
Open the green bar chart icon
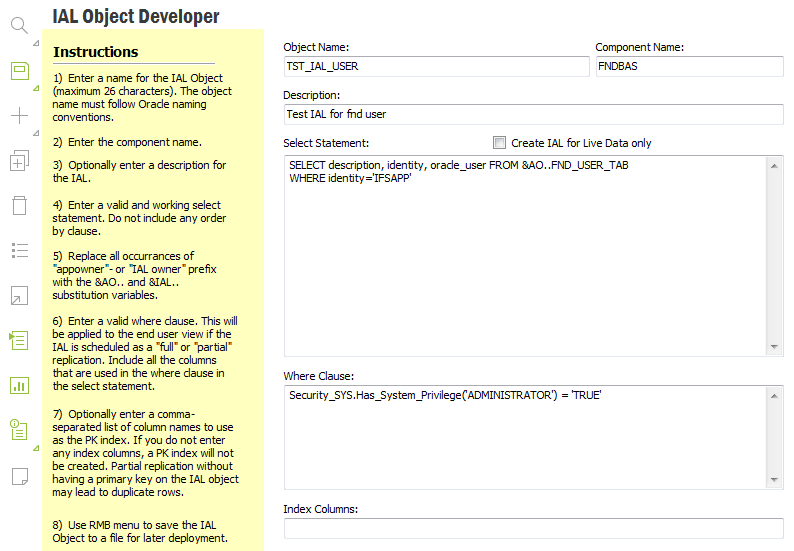[x=19, y=385]
